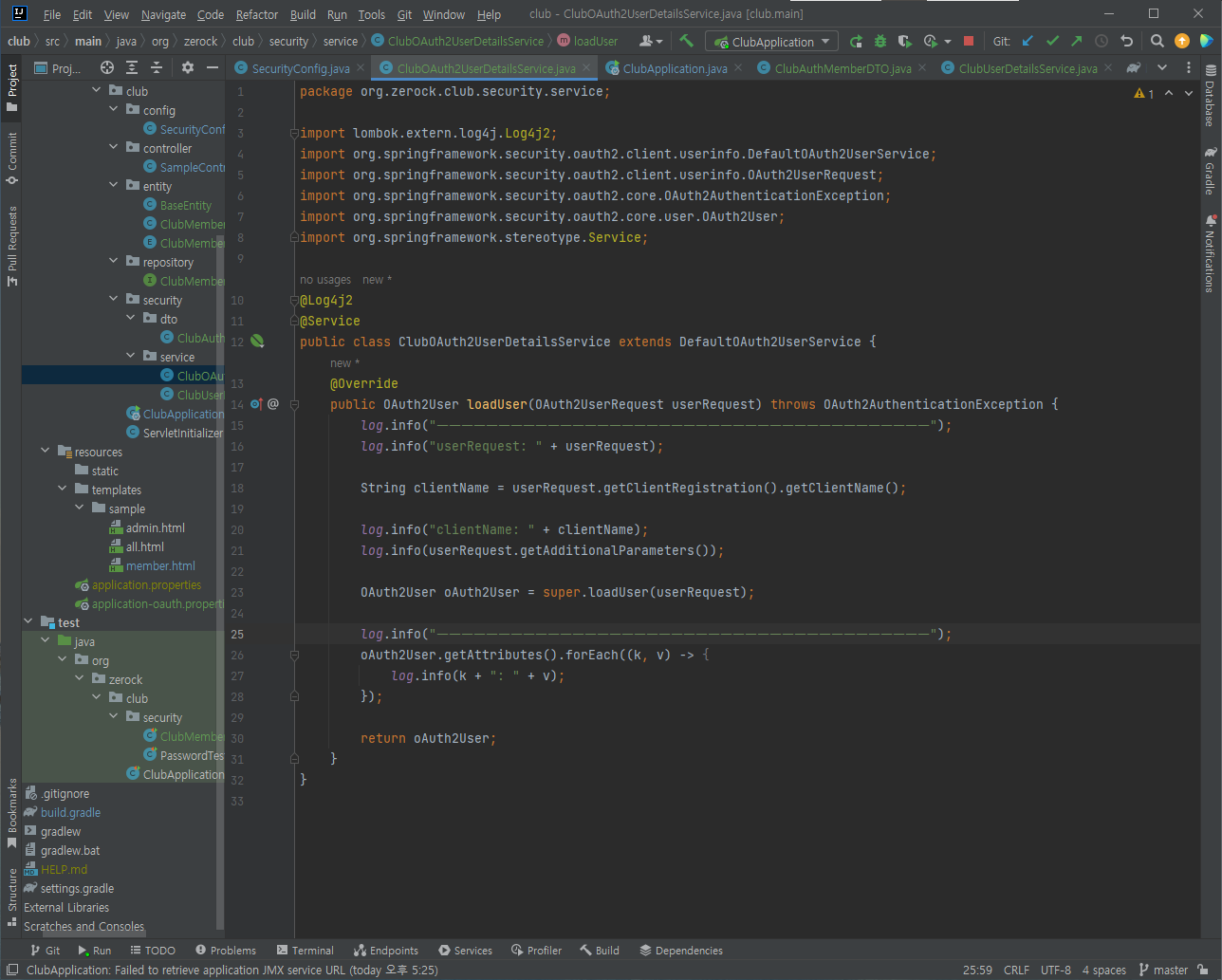The height and width of the screenshot is (980, 1222).
Task: Open Search Everywhere magnifier icon
Action: coord(1157,41)
